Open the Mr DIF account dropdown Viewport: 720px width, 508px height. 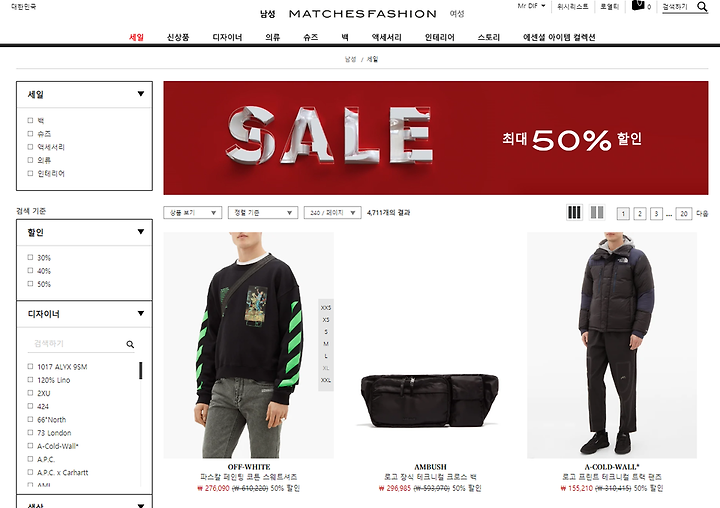[x=531, y=6]
